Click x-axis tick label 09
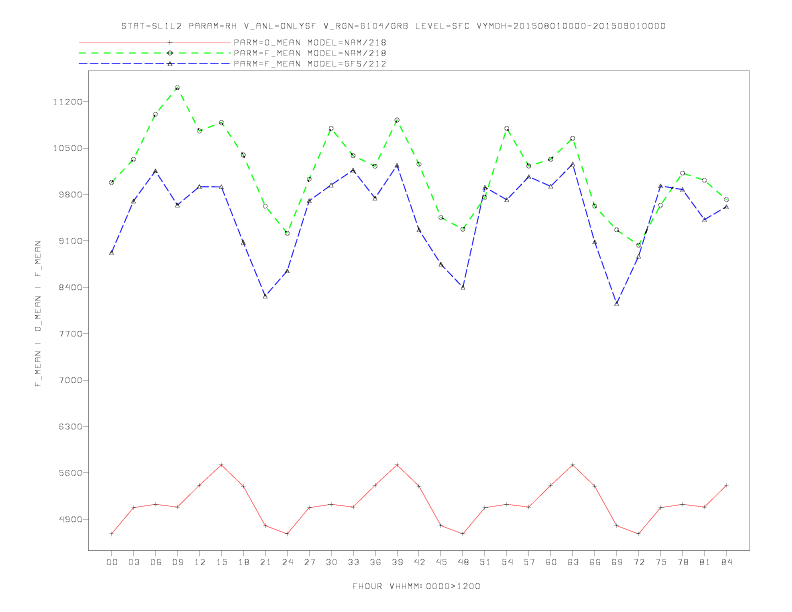The width and height of the screenshot is (792, 612). click(x=177, y=562)
